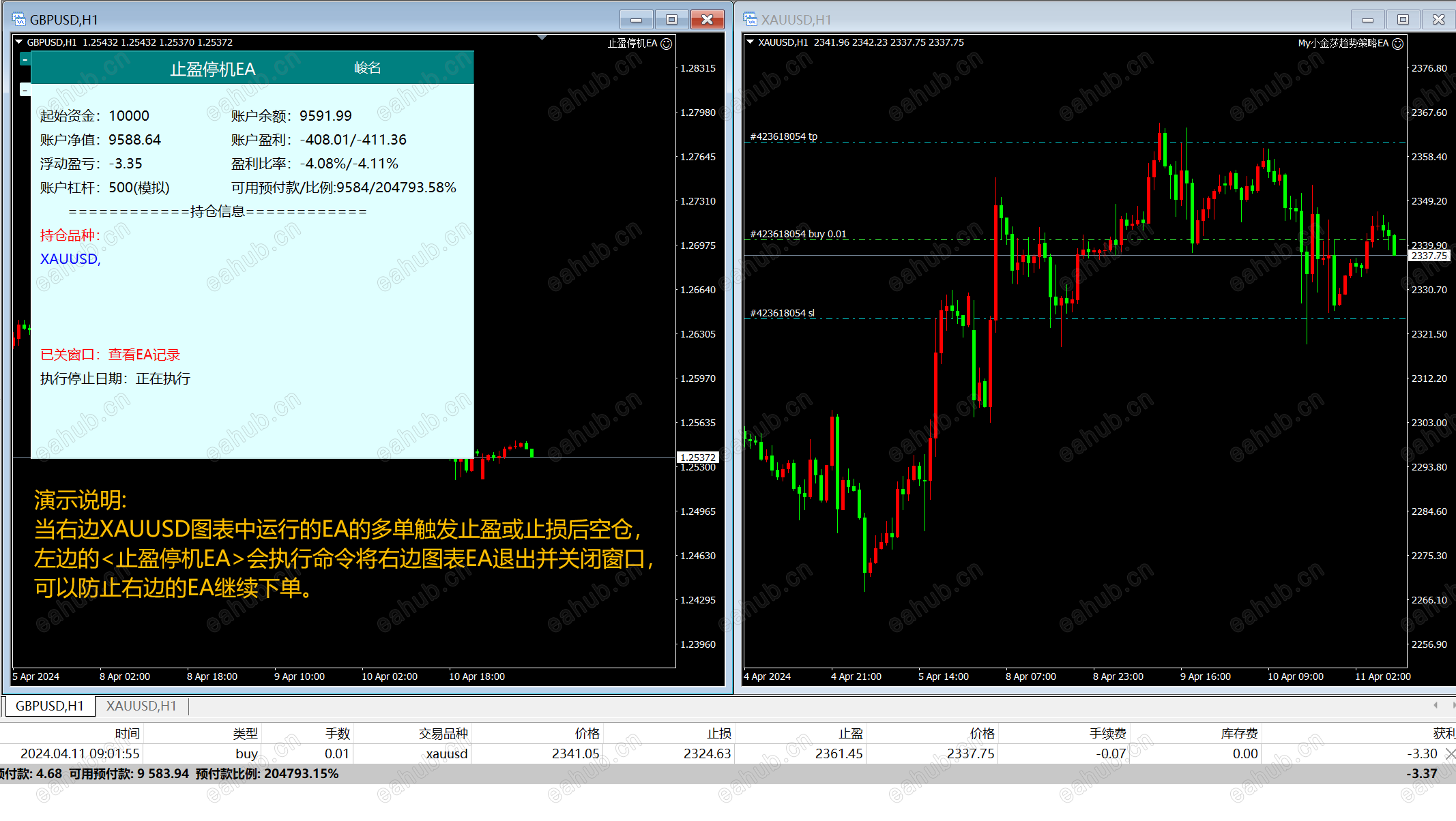Collapse the 止盈停机EA panel header minus
Screen dimensions: 1456x821
point(25,60)
